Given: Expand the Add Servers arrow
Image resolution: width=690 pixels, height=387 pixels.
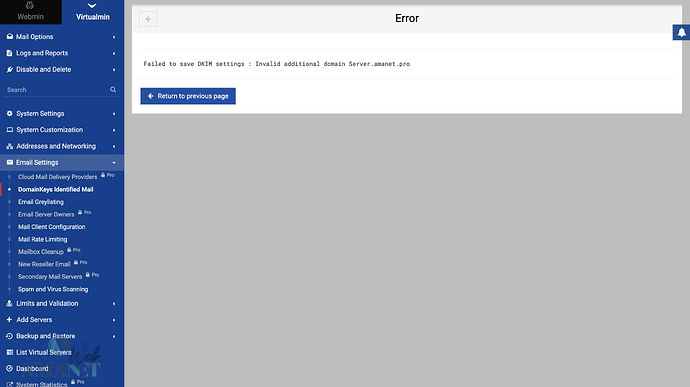Looking at the screenshot, I should [x=114, y=320].
